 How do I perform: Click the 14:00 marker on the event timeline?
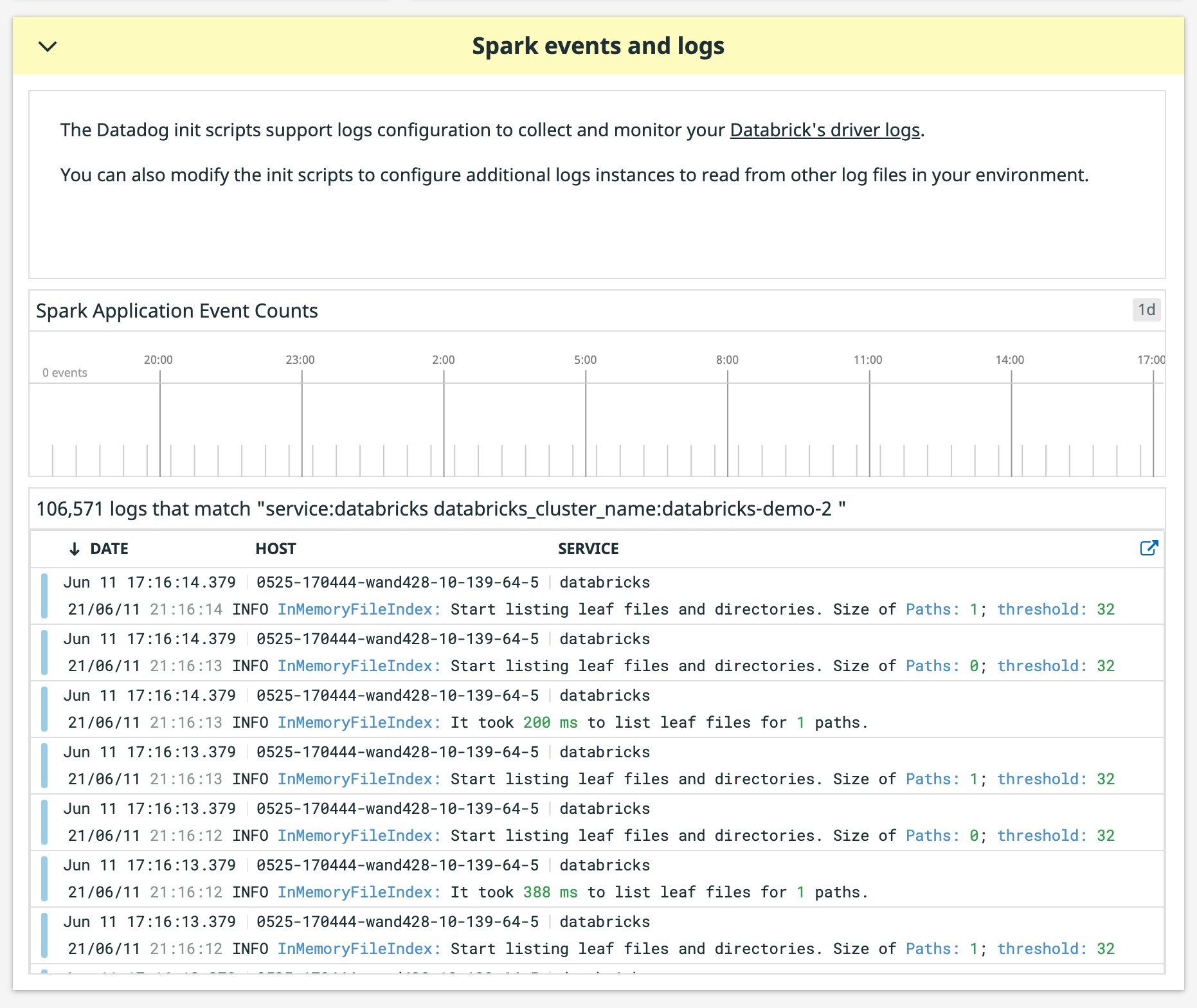1011,360
